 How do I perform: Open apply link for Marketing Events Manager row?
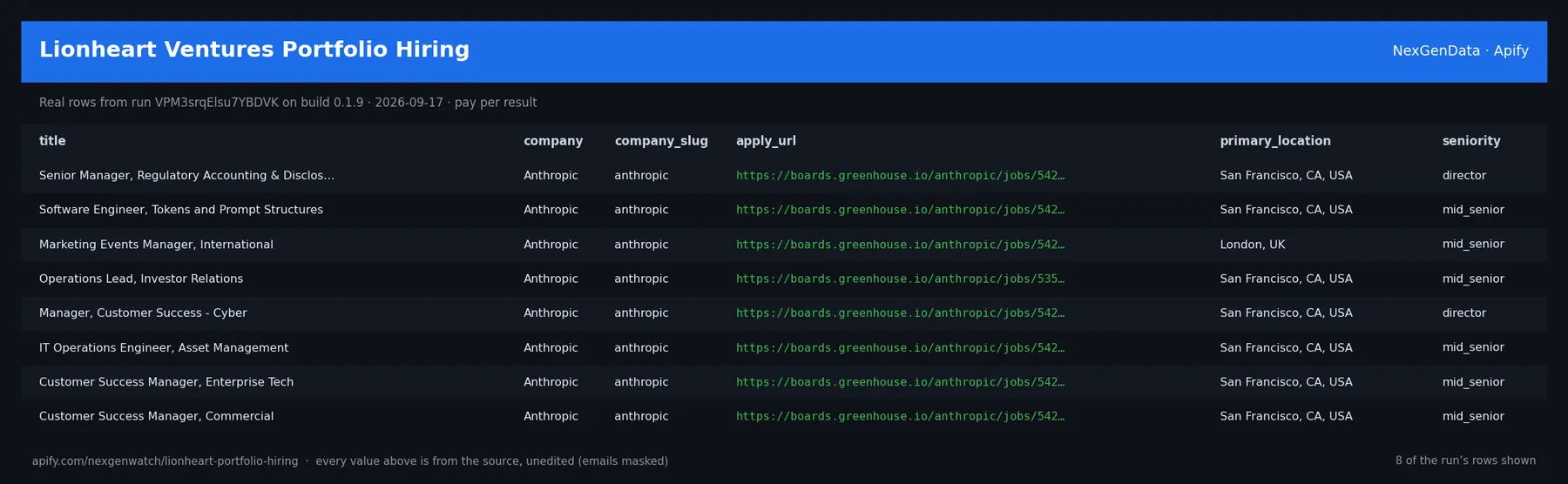pos(900,245)
